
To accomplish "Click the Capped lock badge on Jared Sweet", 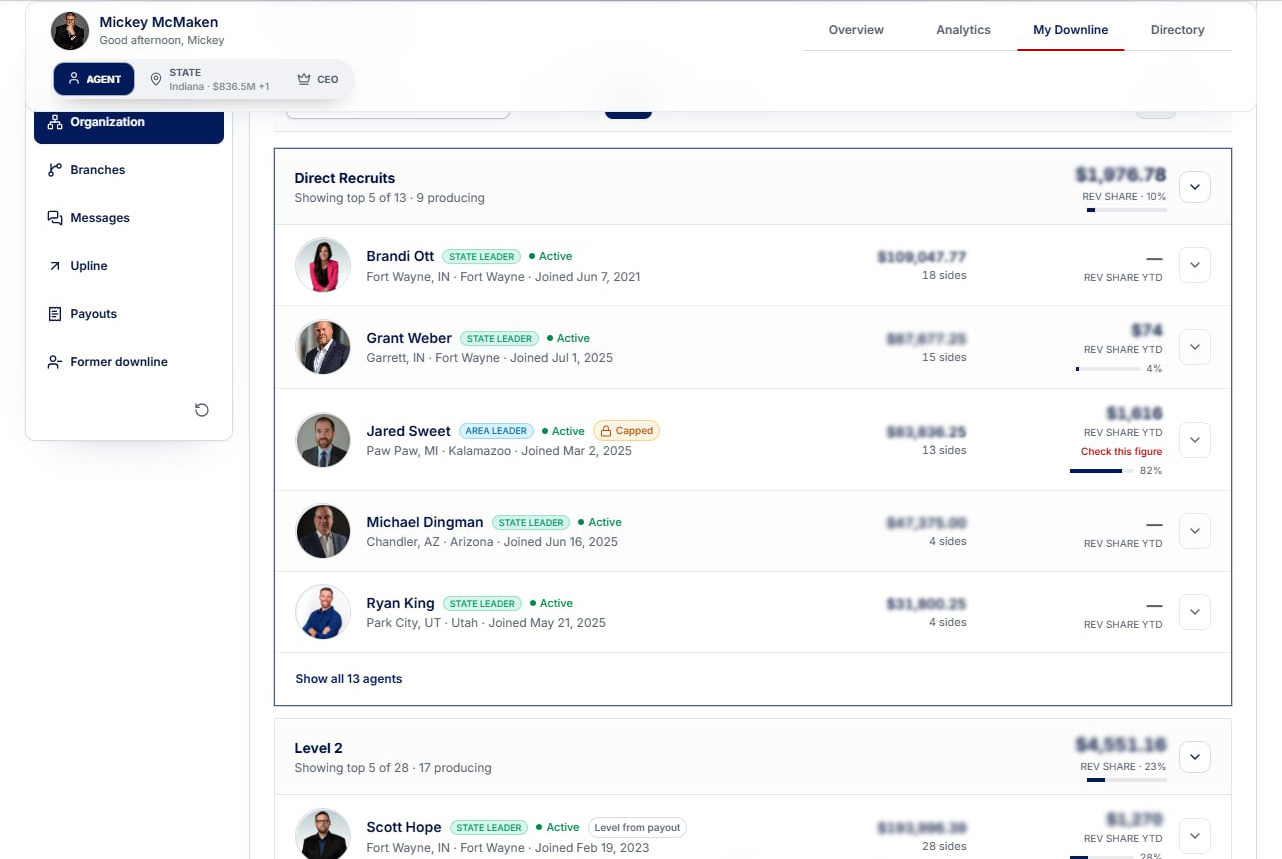I will pos(626,431).
